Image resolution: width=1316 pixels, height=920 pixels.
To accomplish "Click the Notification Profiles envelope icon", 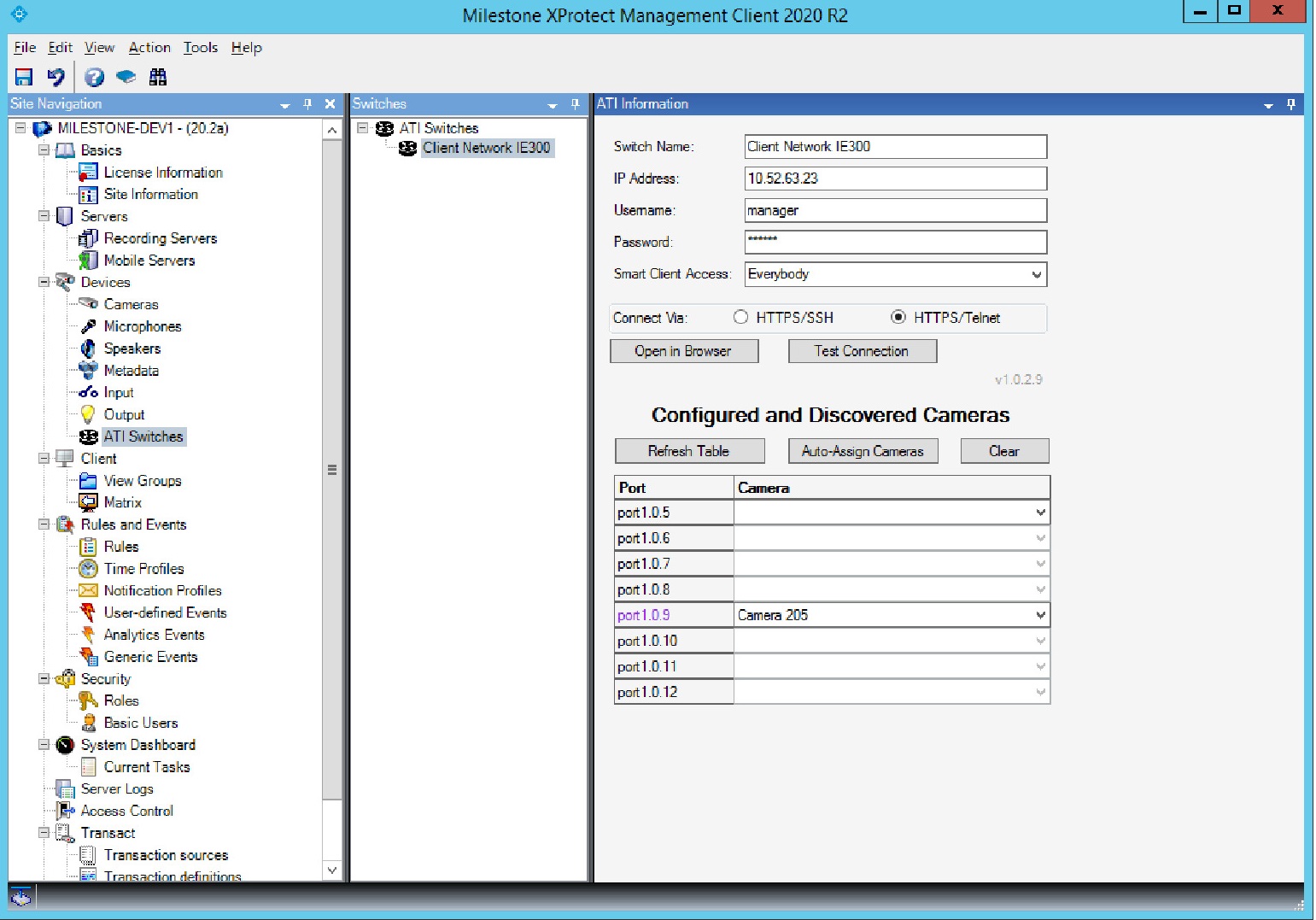I will (88, 591).
